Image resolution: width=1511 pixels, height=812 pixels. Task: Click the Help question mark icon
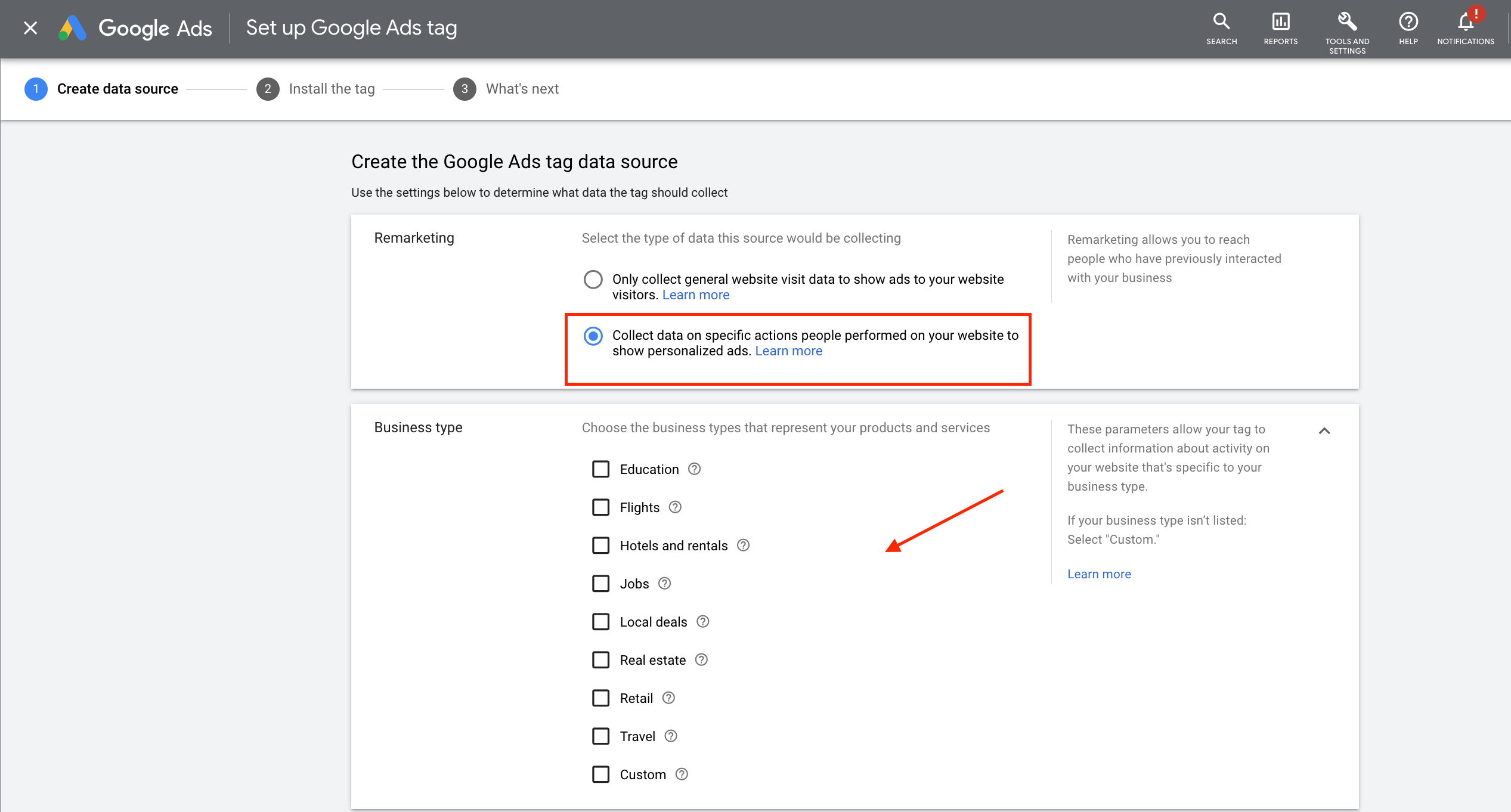(x=1408, y=28)
